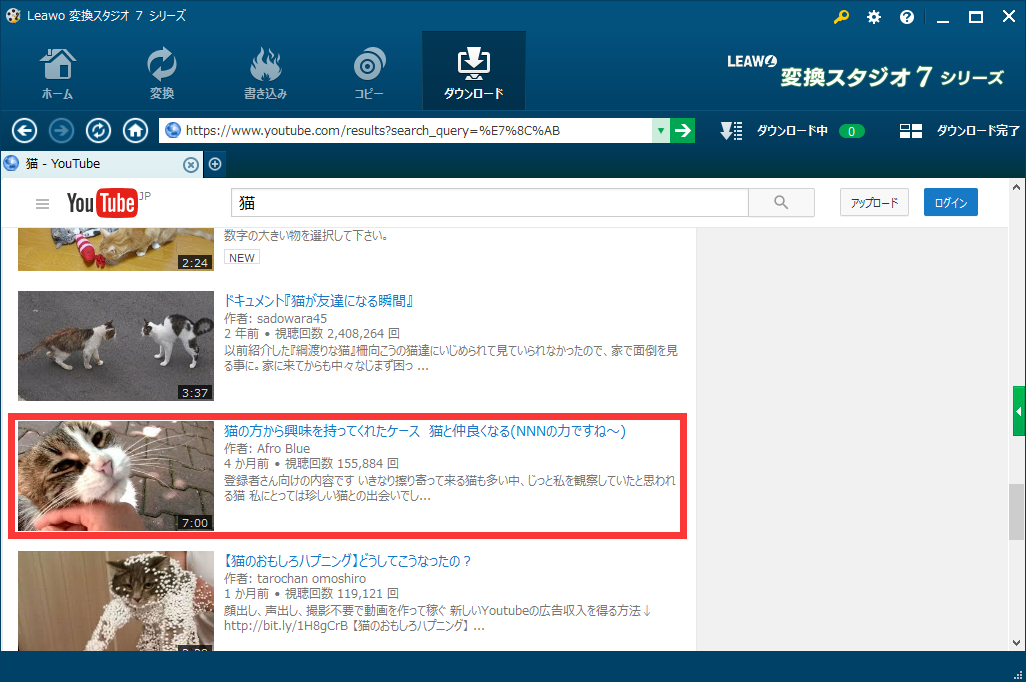This screenshot has width=1026, height=682.
Task: Open the YouTube hamburger guide menu
Action: [x=42, y=204]
